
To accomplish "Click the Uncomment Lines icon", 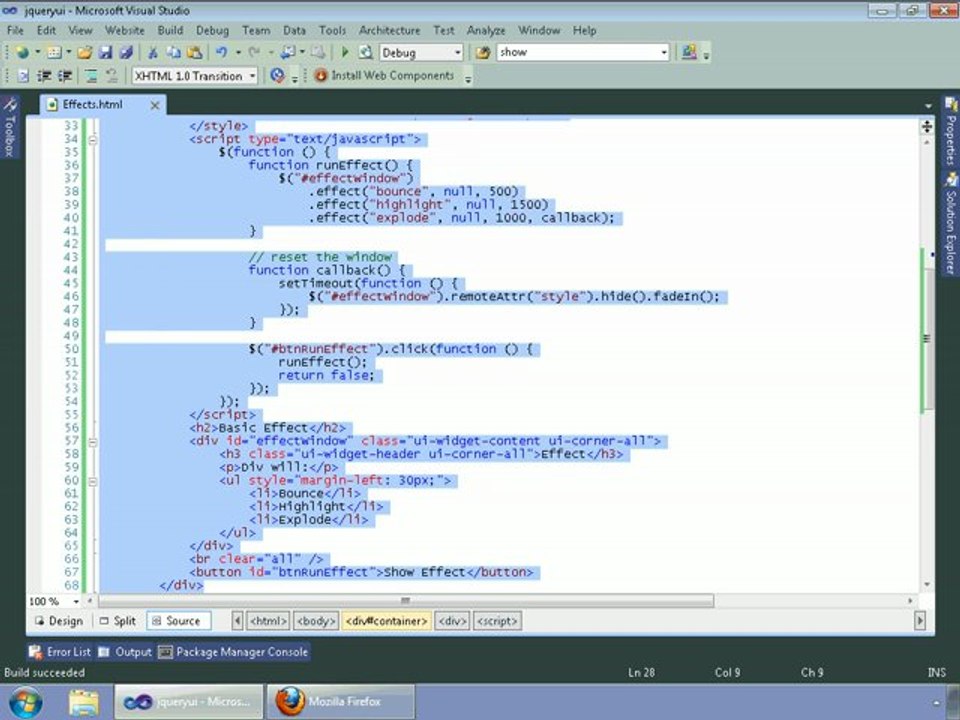I will click(x=111, y=76).
